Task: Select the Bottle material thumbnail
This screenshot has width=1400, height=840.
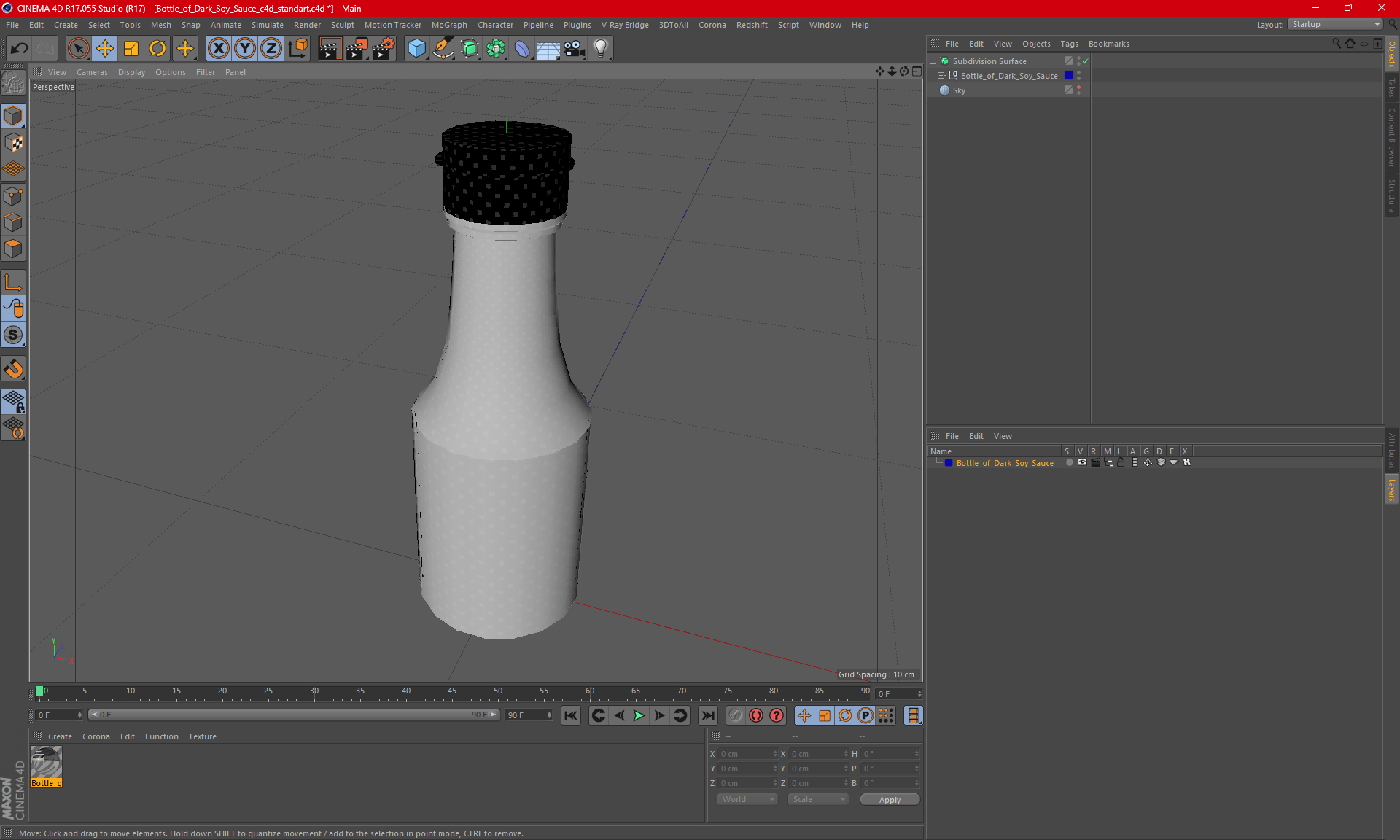Action: pos(46,763)
